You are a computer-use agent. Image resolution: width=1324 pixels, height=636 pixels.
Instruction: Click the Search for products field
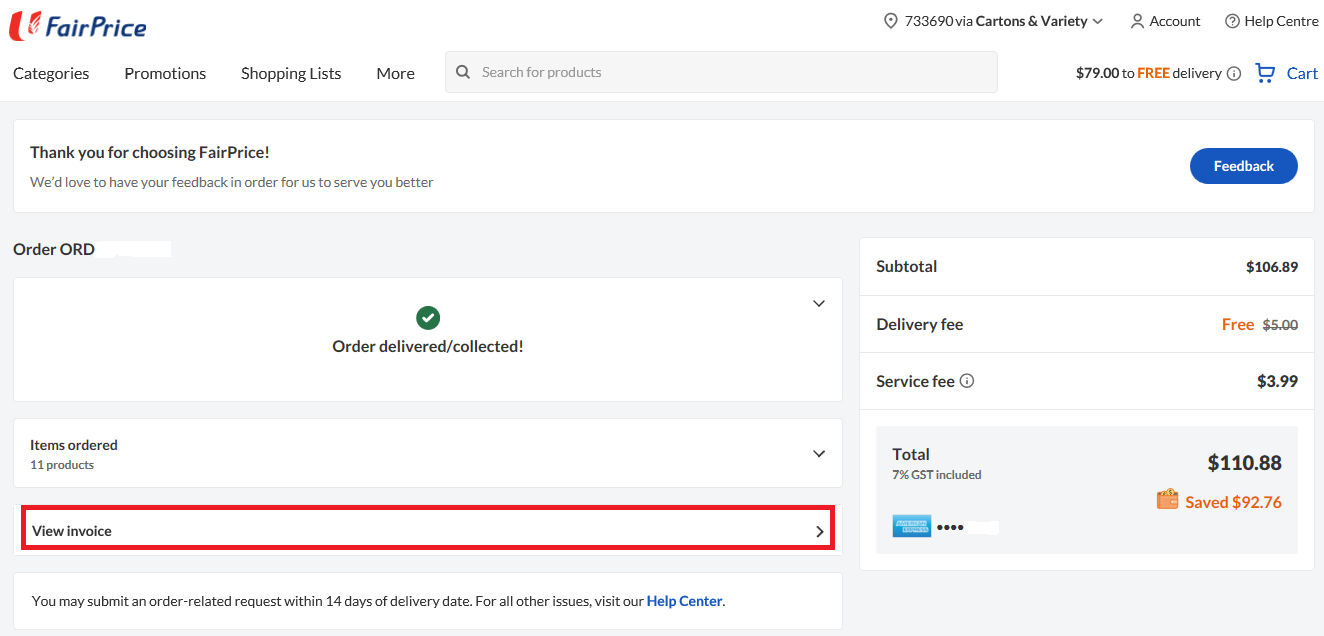pos(721,72)
